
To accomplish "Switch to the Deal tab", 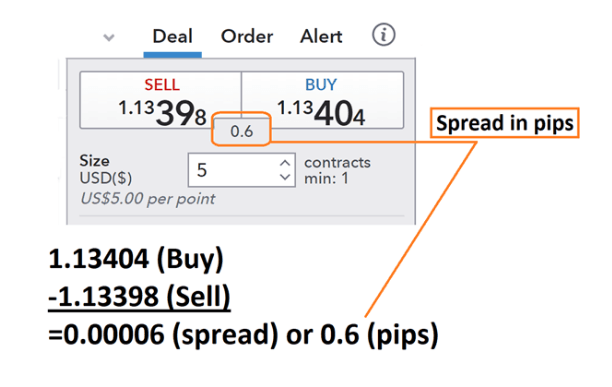I will 173,36.
